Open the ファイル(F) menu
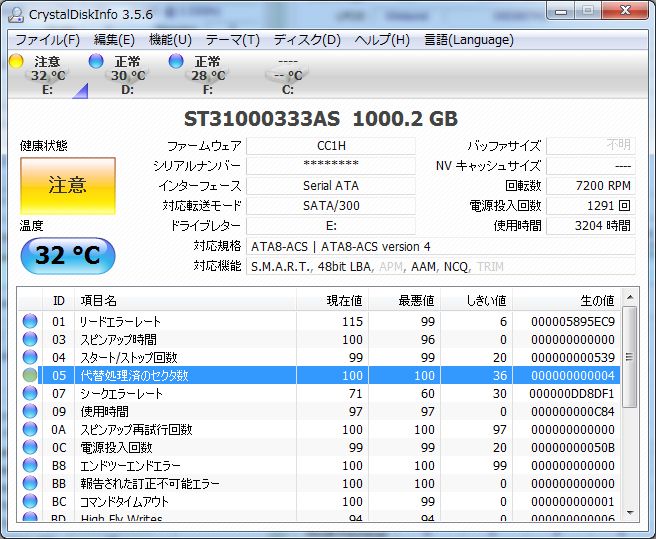 point(47,40)
